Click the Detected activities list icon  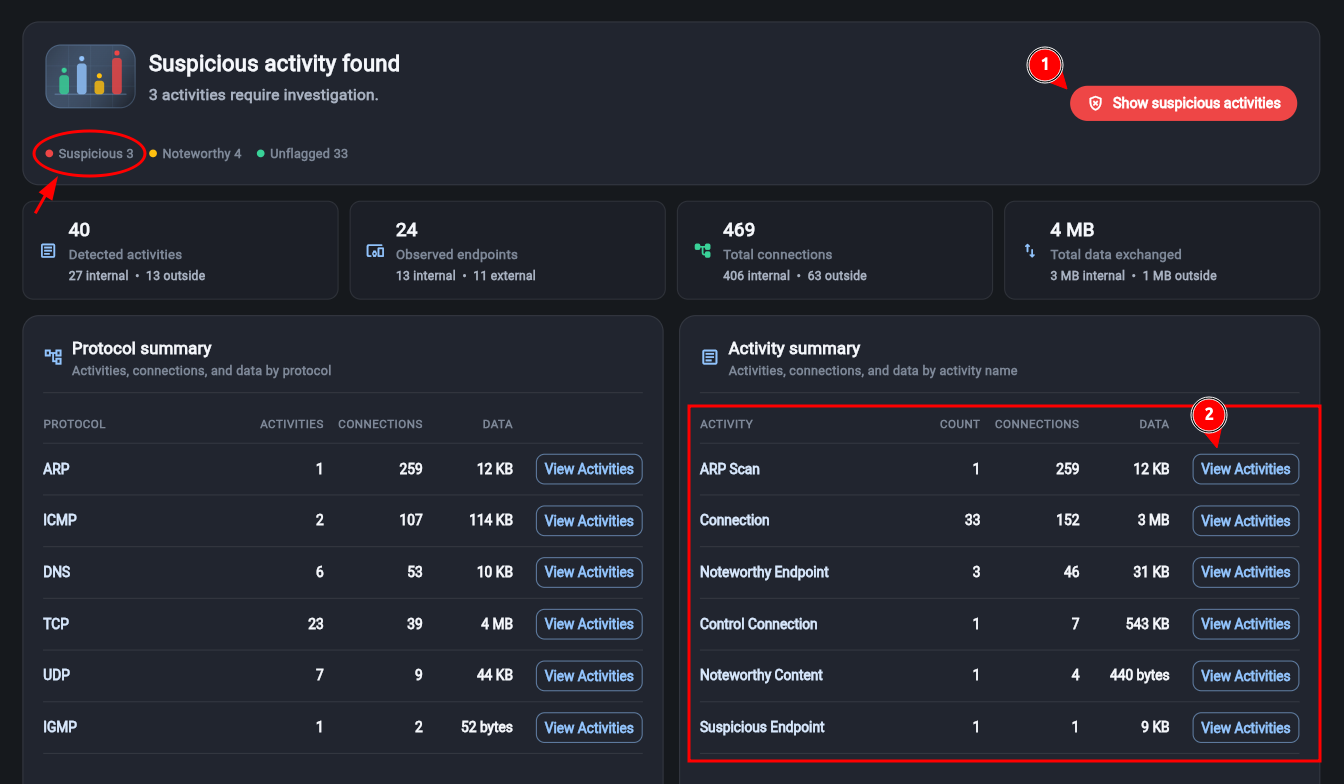(x=48, y=251)
